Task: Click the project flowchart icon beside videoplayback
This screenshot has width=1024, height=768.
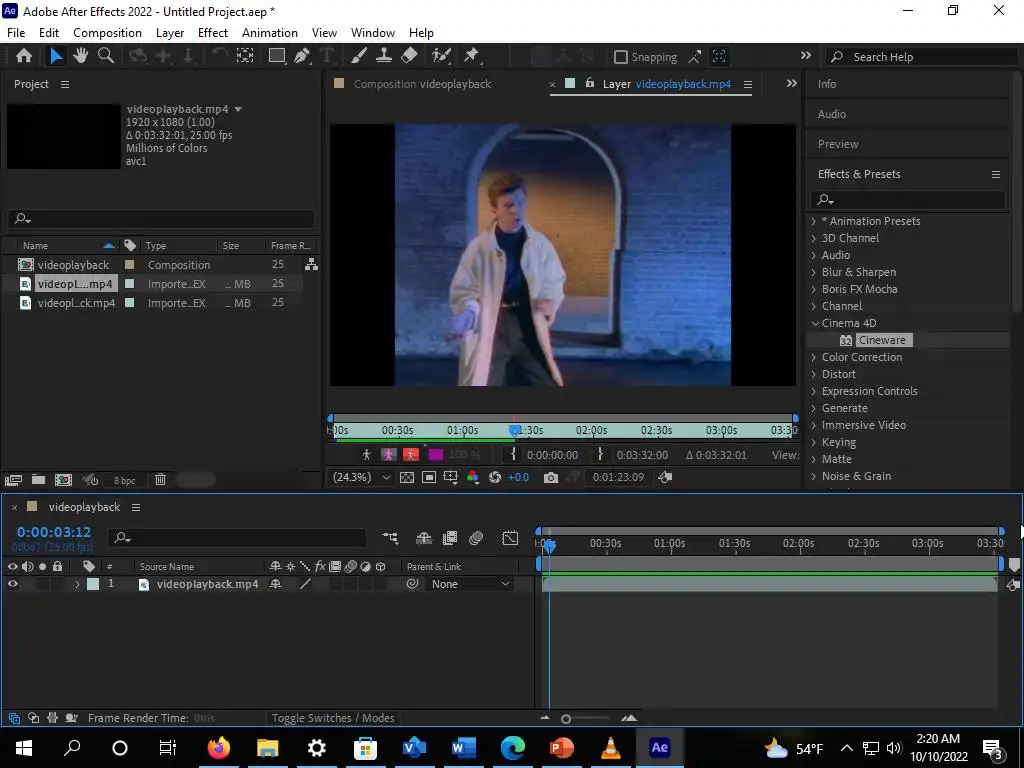Action: [312, 264]
